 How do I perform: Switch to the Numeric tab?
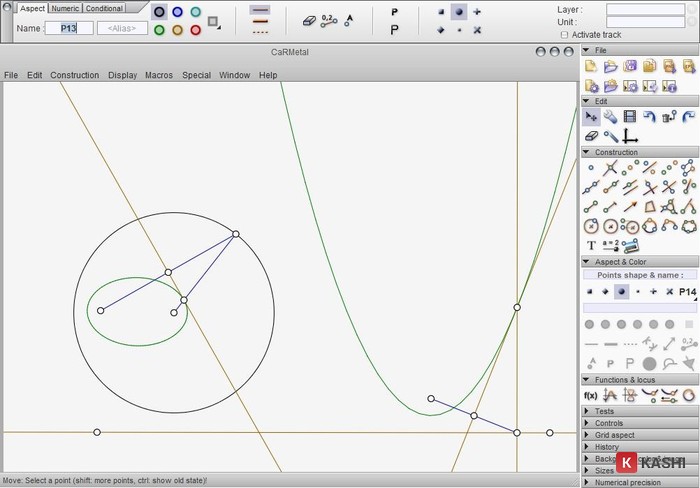[x=65, y=8]
